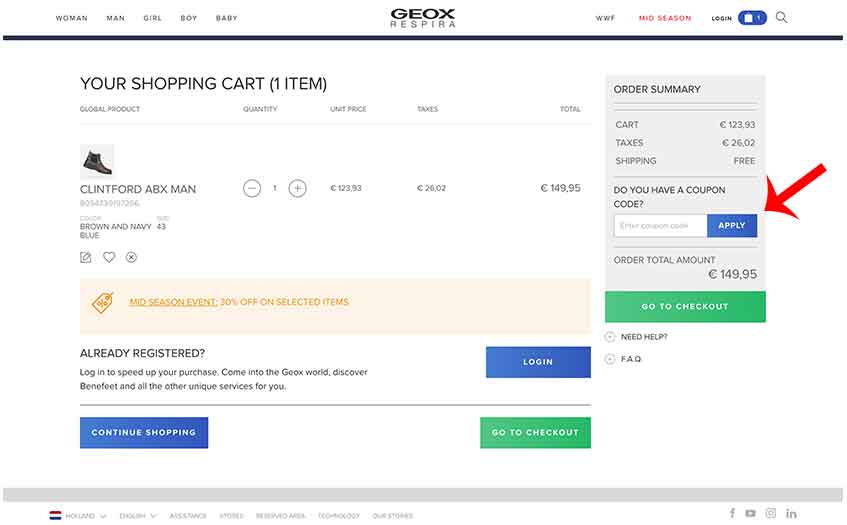This screenshot has width=847, height=525.
Task: Remove Clintford ABX Man from cart
Action: (x=131, y=257)
